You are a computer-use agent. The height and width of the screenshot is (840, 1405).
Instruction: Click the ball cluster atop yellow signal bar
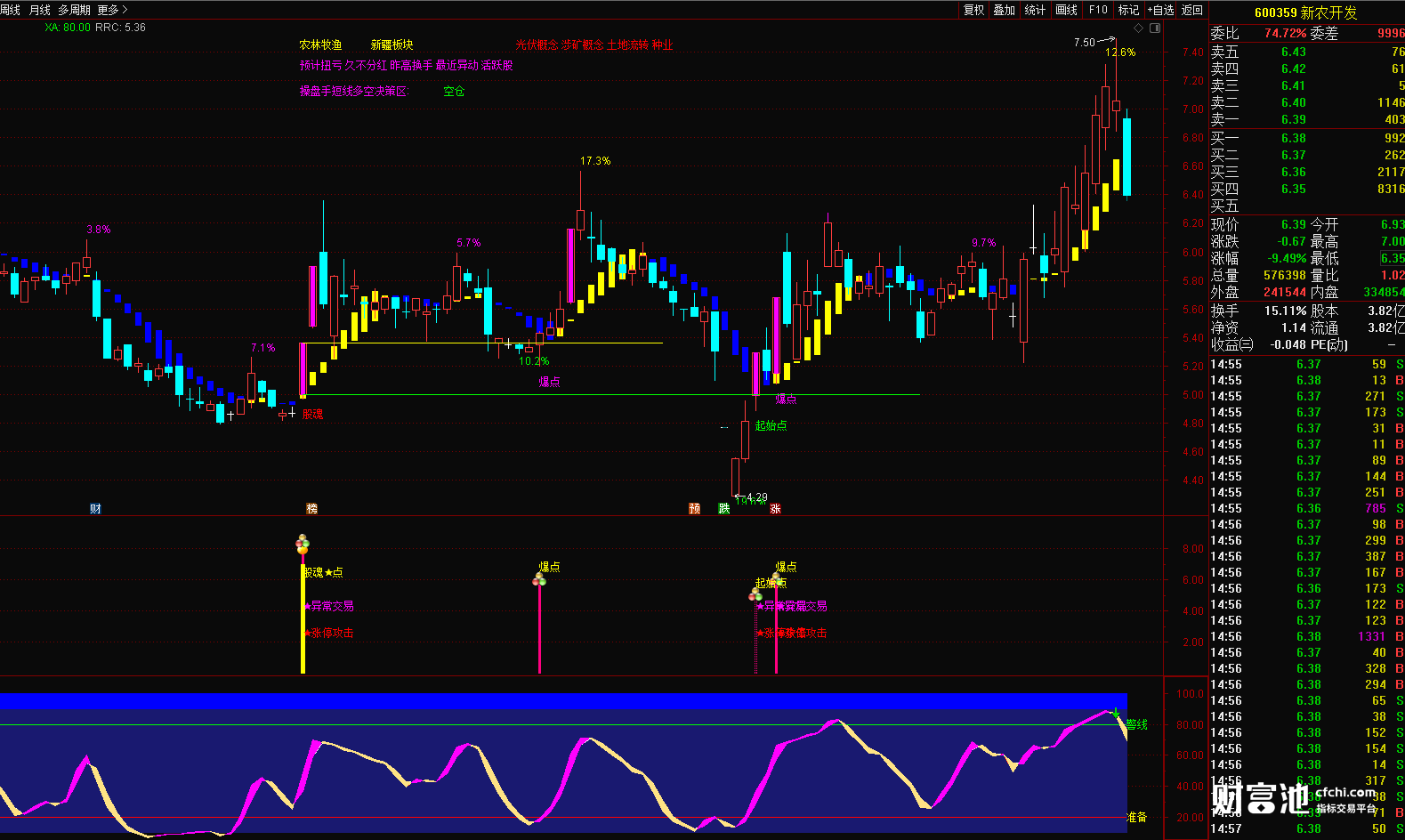click(x=303, y=543)
